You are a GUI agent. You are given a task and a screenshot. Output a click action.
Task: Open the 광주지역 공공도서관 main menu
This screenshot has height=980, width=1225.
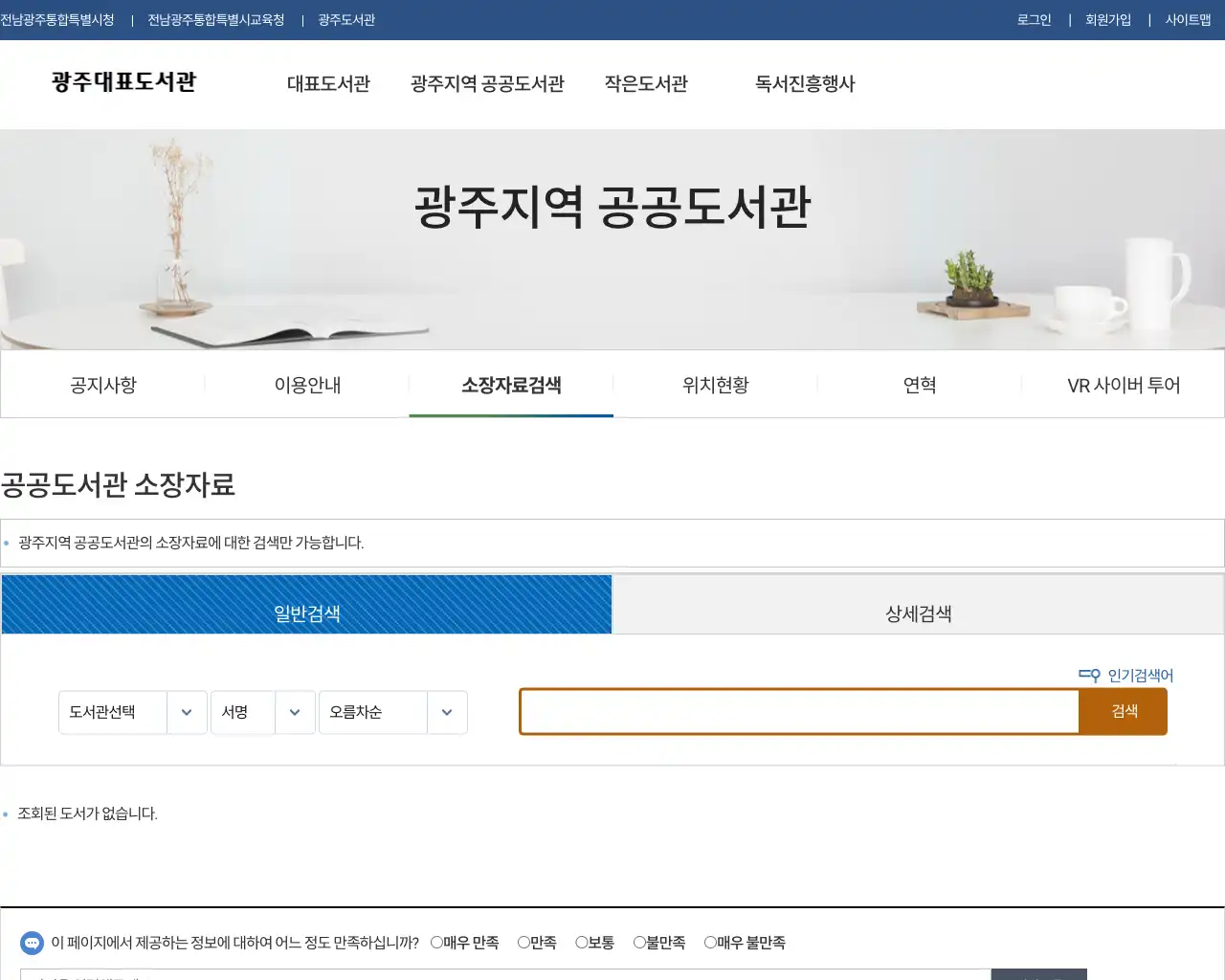pos(487,84)
